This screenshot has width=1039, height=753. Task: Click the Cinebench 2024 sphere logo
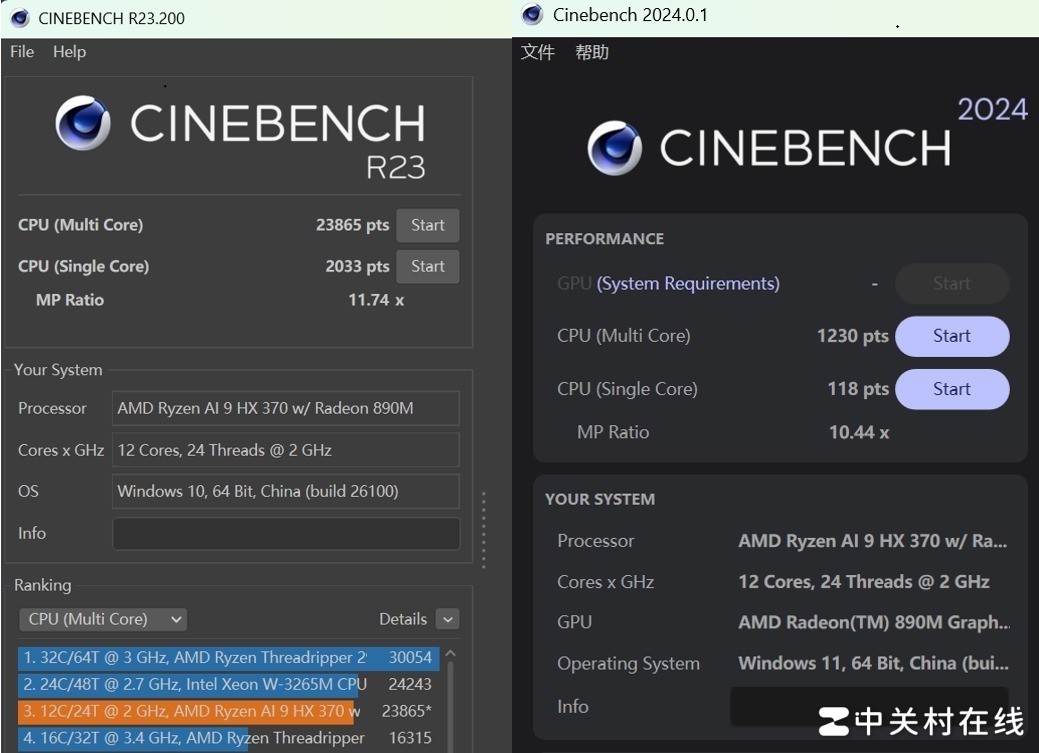[x=614, y=147]
